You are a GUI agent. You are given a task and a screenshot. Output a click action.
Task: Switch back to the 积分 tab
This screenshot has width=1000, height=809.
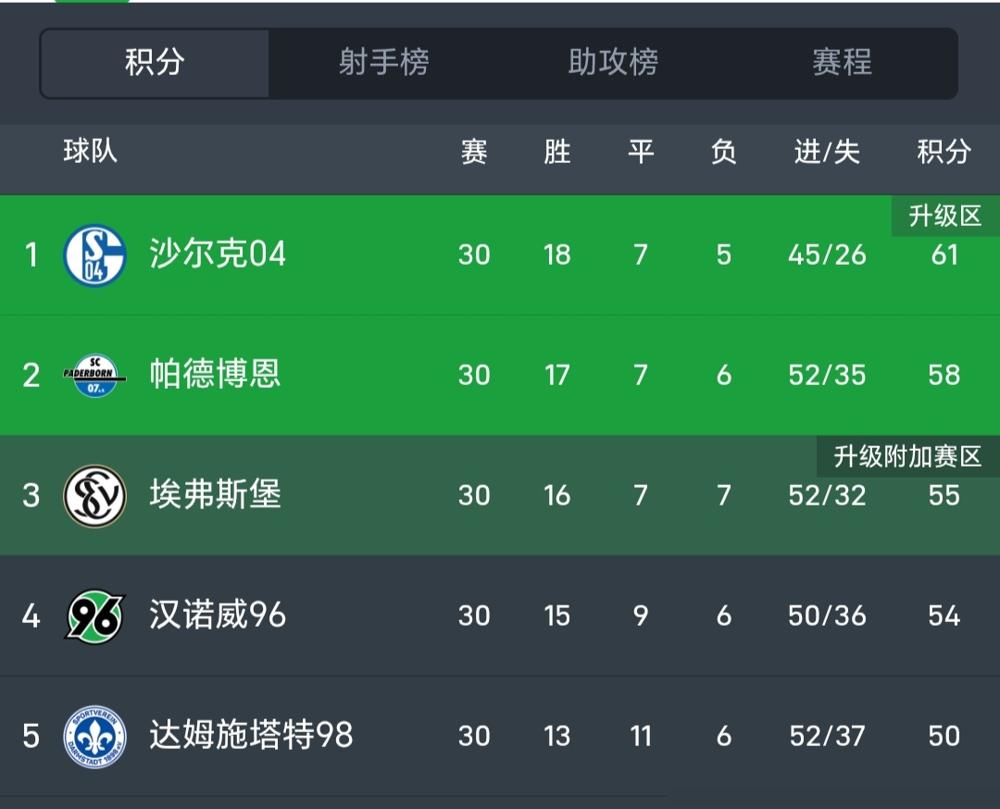[x=155, y=63]
